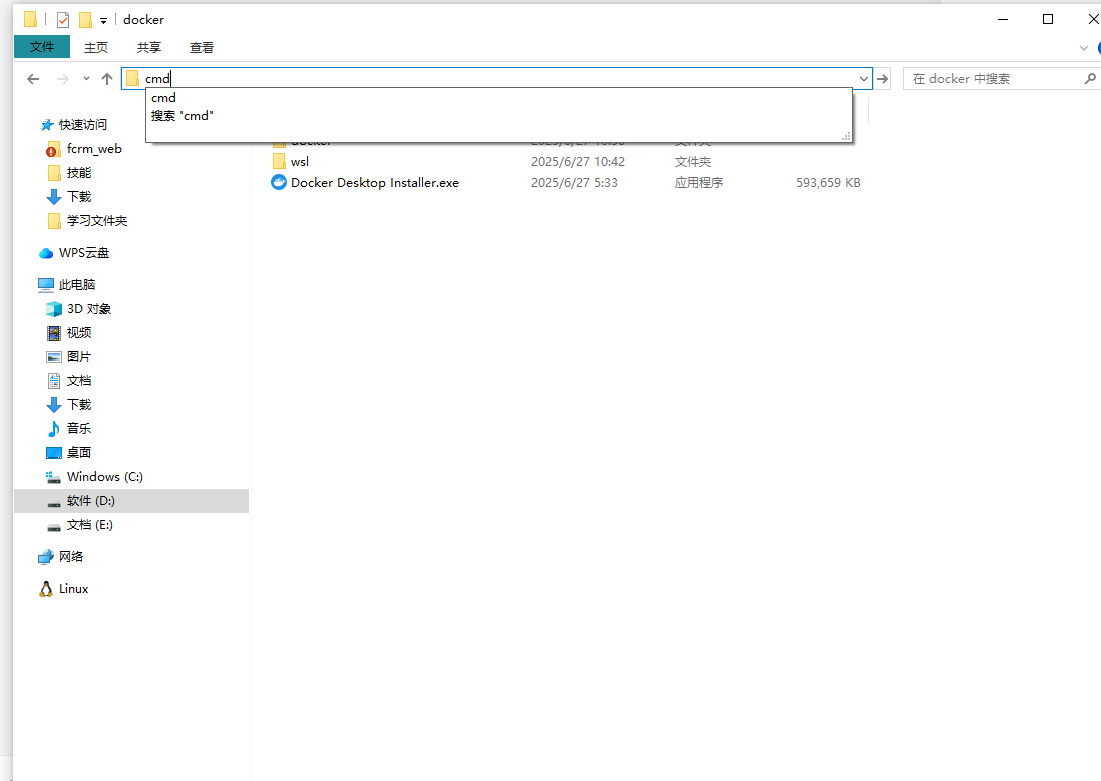This screenshot has width=1101, height=781.
Task: Open the Windows (C:) drive
Action: pos(105,477)
